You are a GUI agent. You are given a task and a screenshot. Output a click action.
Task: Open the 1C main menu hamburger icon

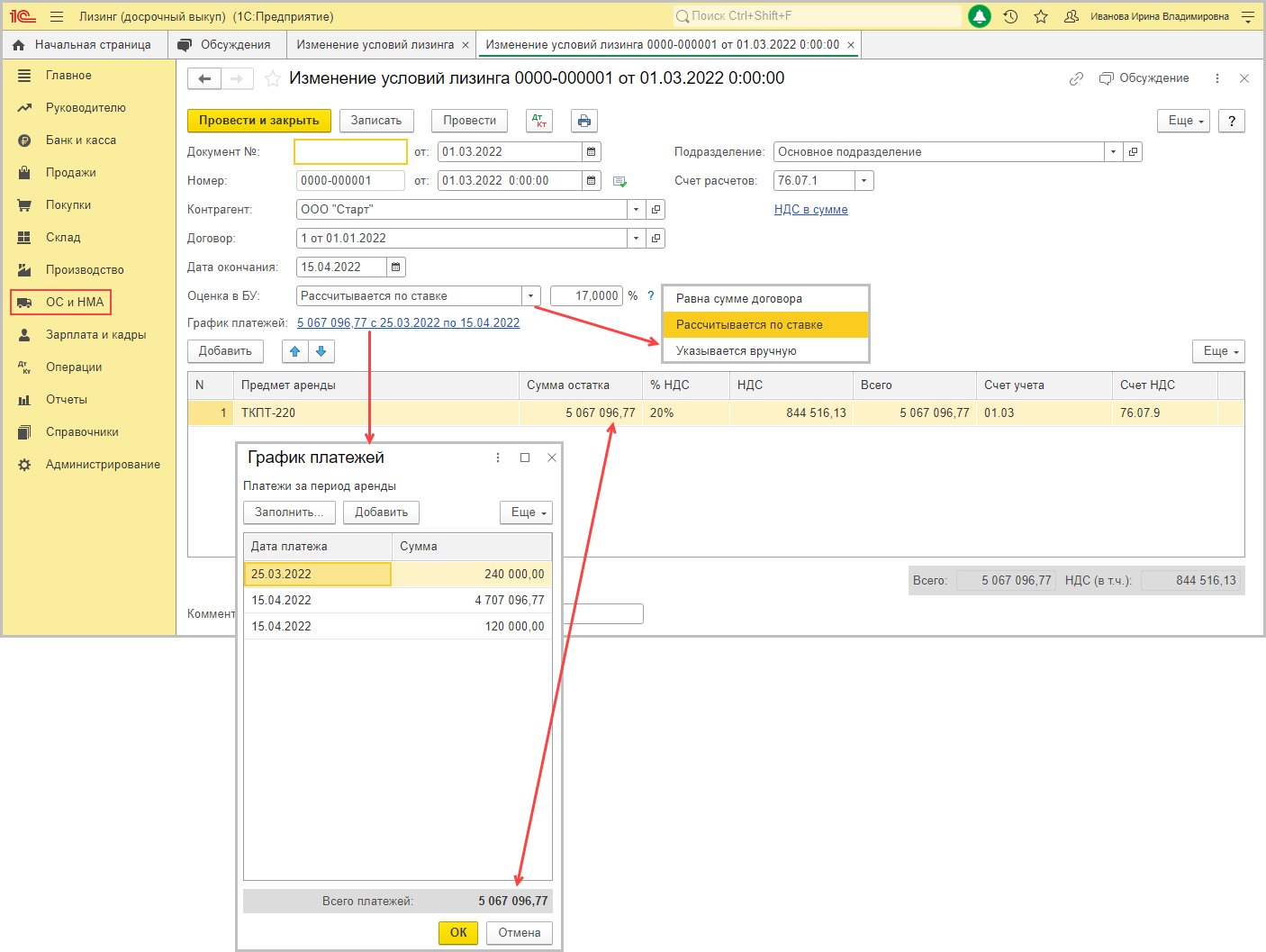57,16
